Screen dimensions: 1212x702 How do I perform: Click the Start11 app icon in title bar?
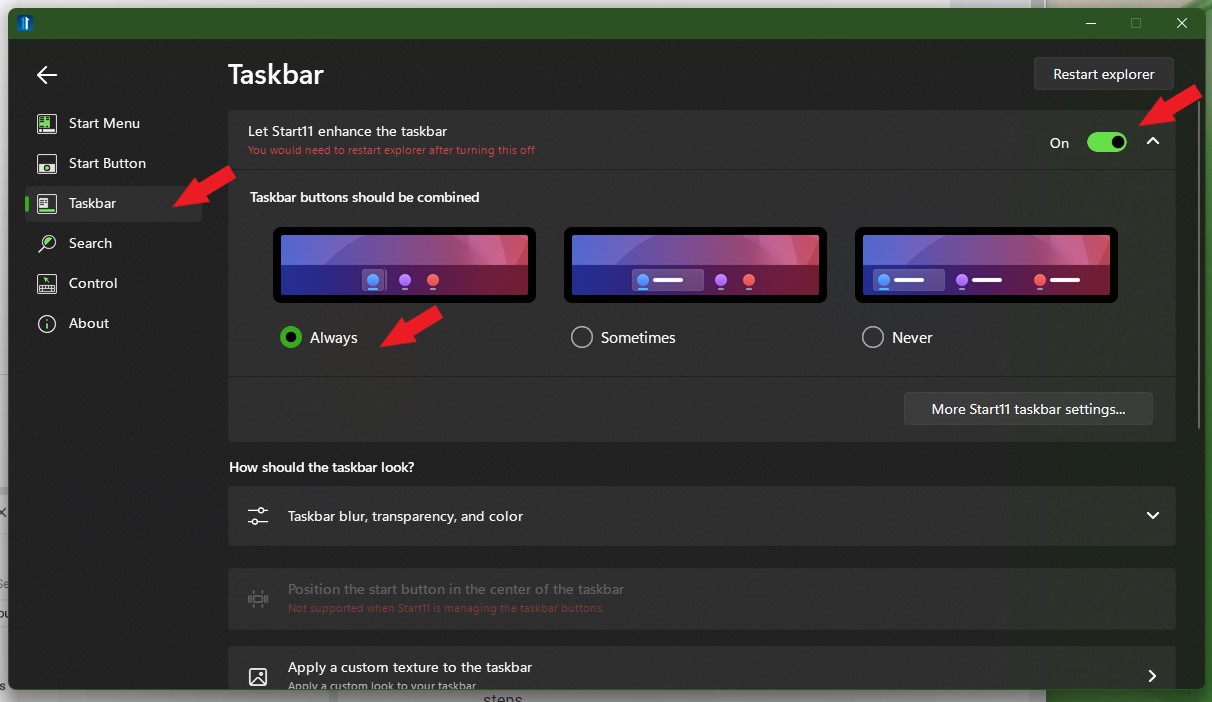[26, 23]
